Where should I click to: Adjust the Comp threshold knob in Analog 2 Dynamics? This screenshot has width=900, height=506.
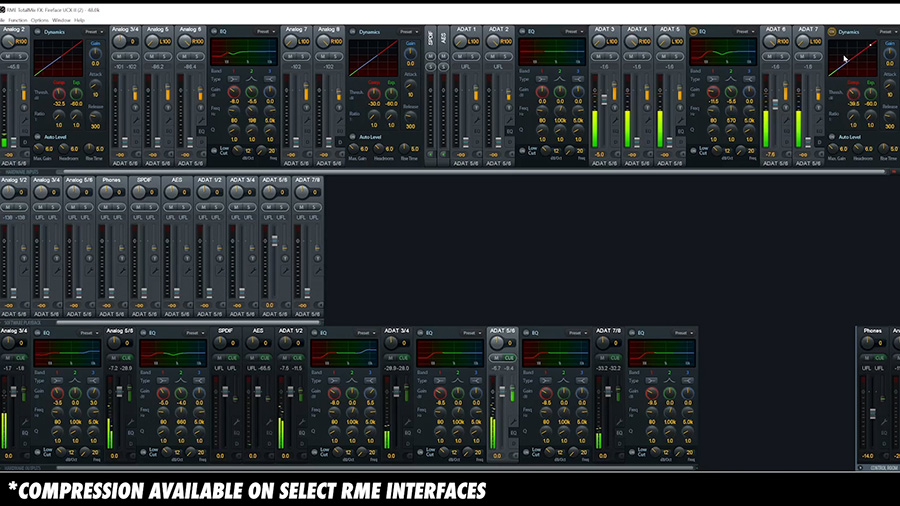pos(59,94)
